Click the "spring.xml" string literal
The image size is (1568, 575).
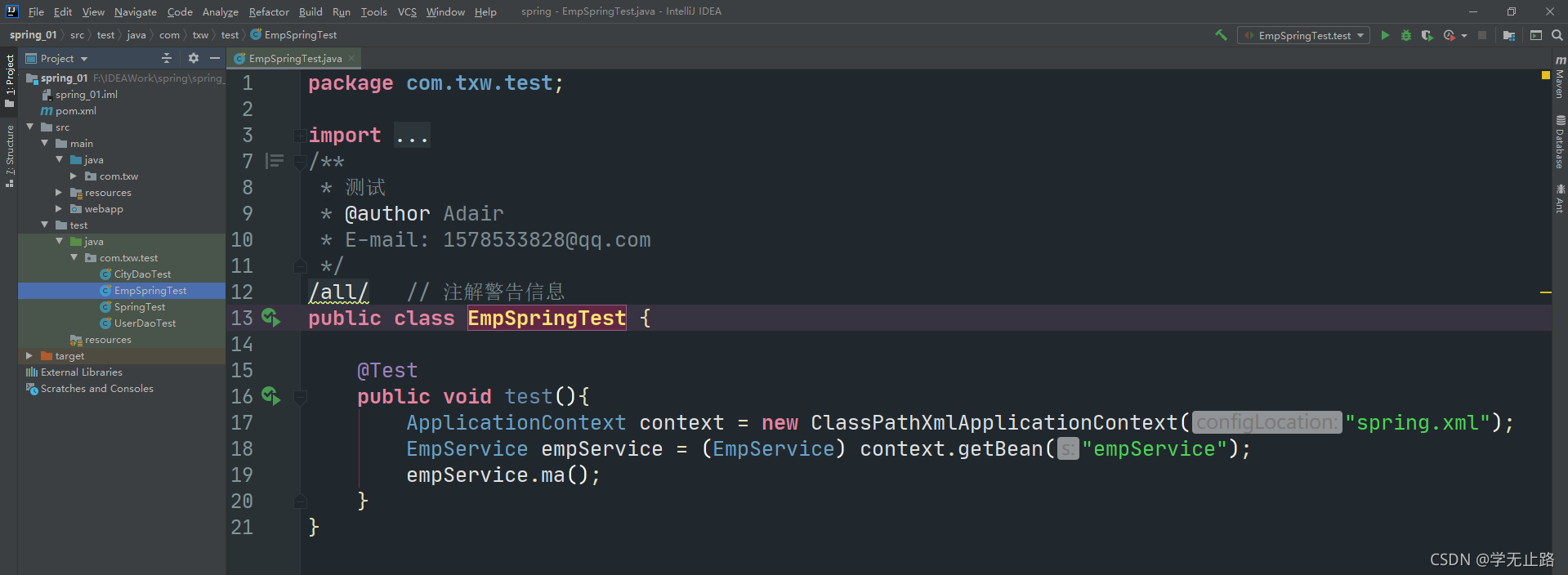click(x=1418, y=422)
